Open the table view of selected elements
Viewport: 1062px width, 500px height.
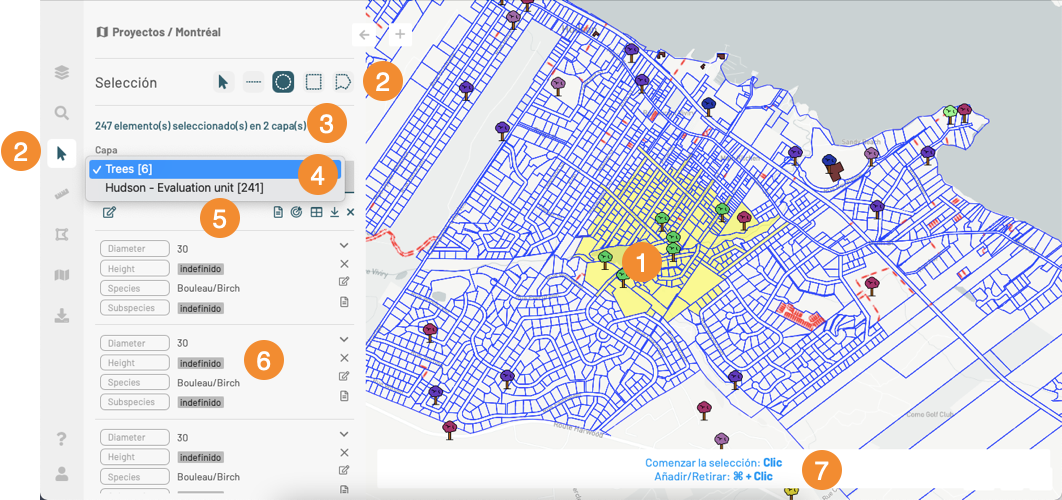coord(315,212)
